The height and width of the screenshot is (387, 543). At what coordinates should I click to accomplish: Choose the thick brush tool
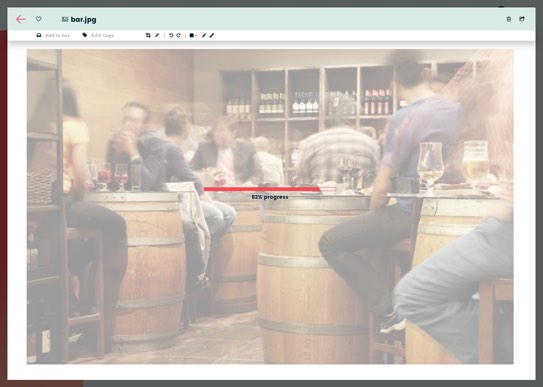click(212, 35)
